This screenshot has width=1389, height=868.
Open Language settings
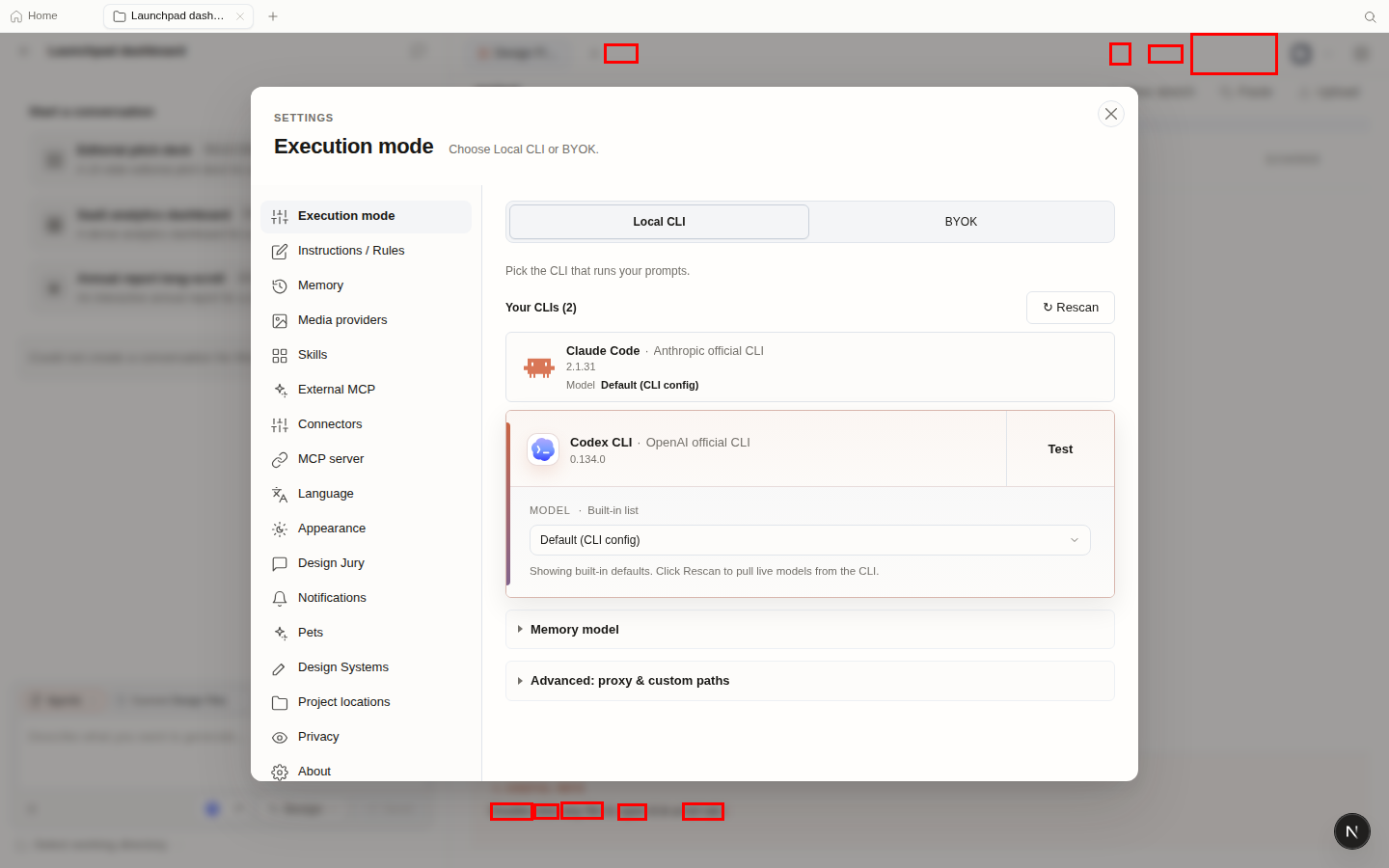tap(366, 495)
